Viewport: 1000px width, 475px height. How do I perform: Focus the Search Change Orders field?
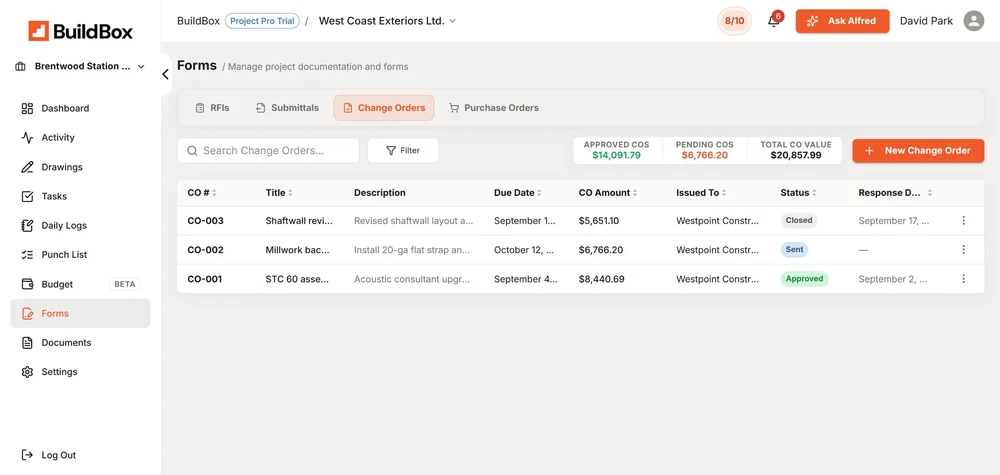click(268, 150)
